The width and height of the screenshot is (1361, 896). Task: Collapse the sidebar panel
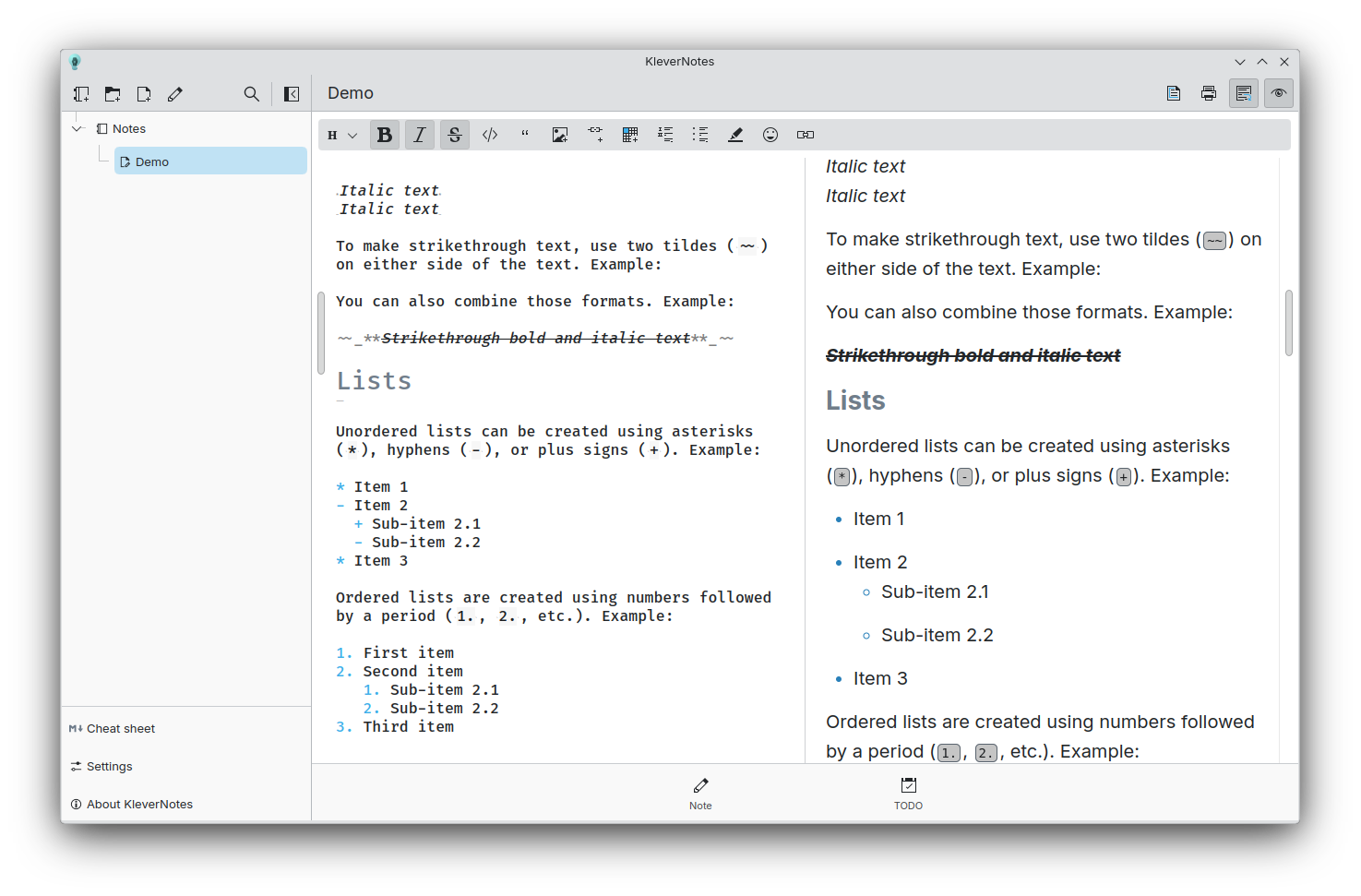click(x=292, y=93)
